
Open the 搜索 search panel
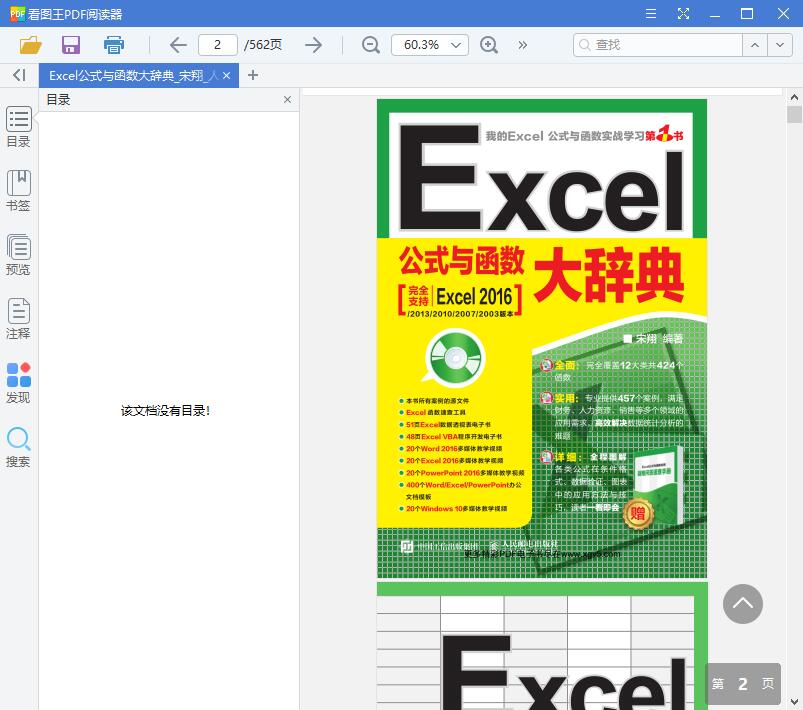point(18,447)
